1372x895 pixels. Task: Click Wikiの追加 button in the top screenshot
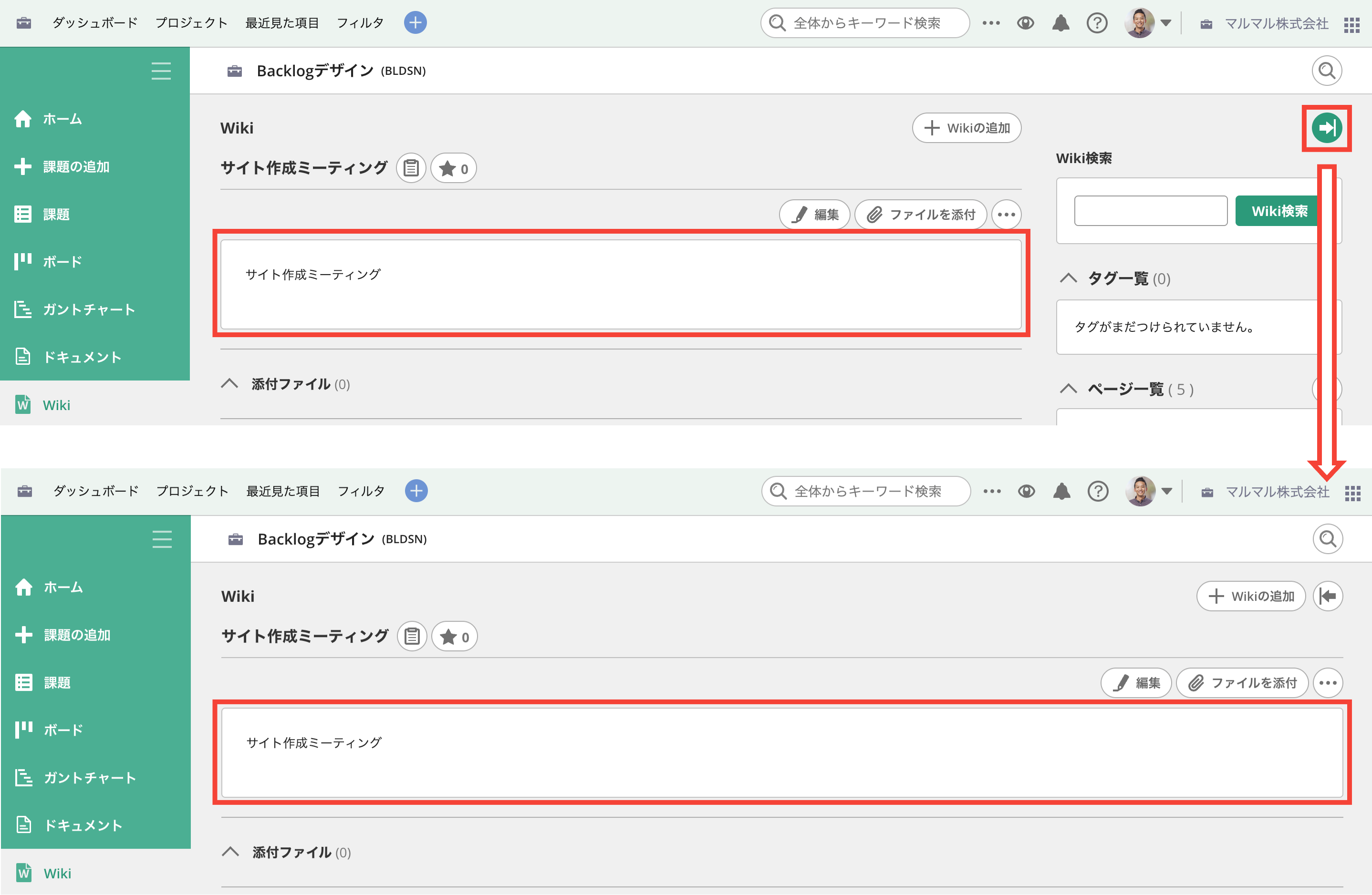[967, 128]
